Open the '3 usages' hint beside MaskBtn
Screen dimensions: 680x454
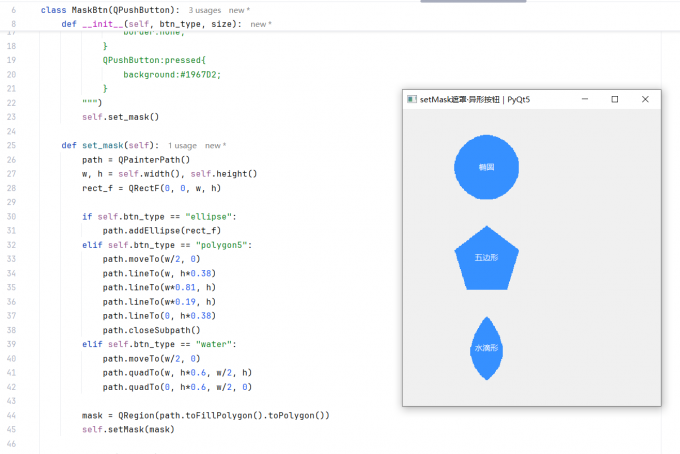[x=205, y=10]
